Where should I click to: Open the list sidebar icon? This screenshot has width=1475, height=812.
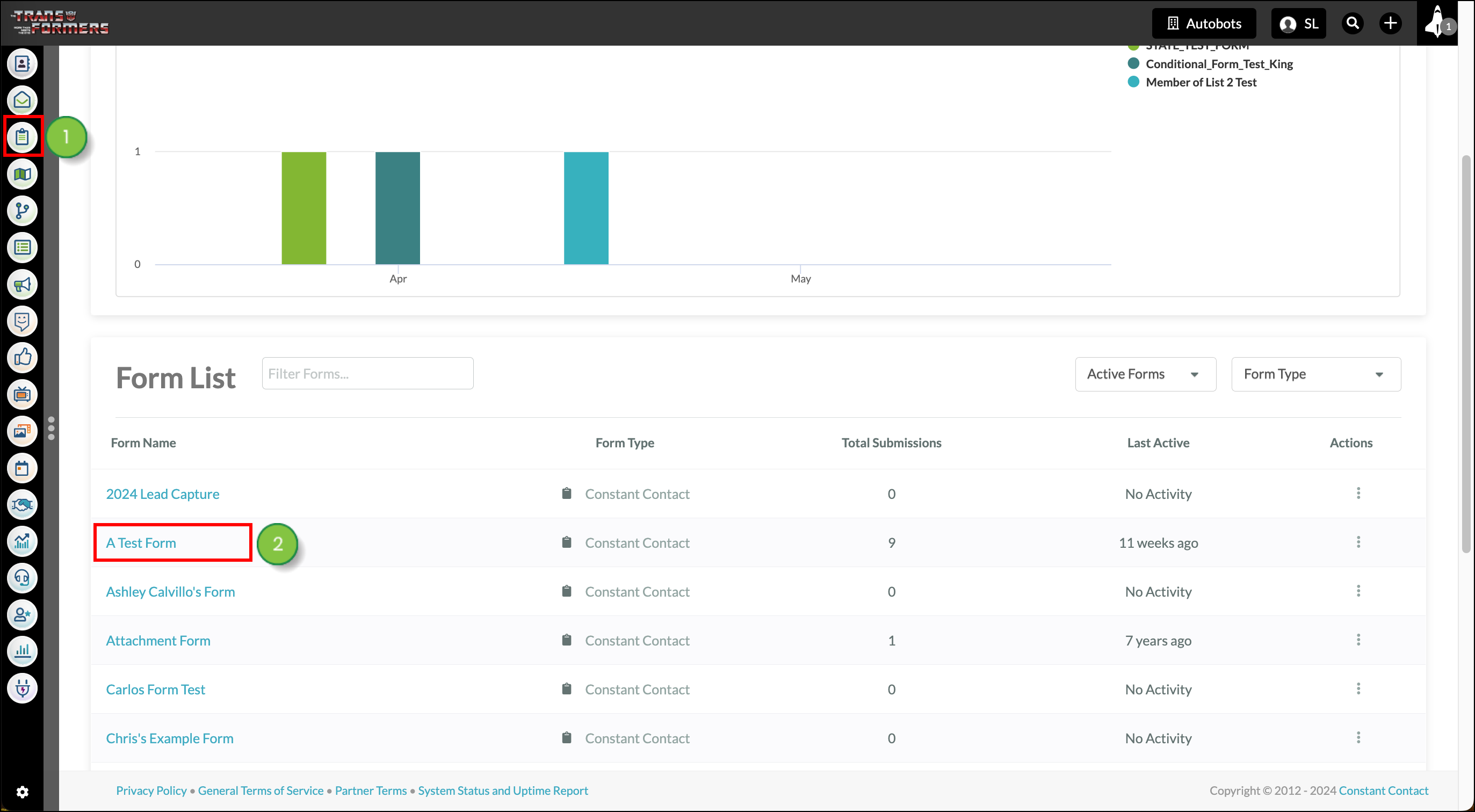coord(22,248)
